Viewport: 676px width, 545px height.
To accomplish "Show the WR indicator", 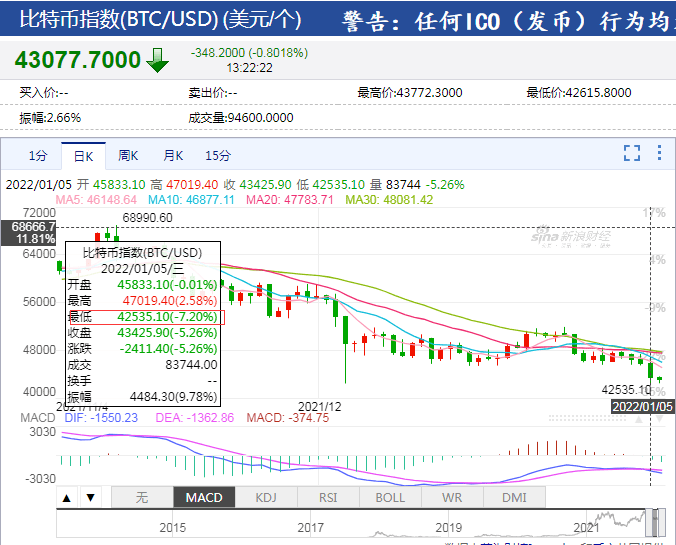I will click(452, 498).
